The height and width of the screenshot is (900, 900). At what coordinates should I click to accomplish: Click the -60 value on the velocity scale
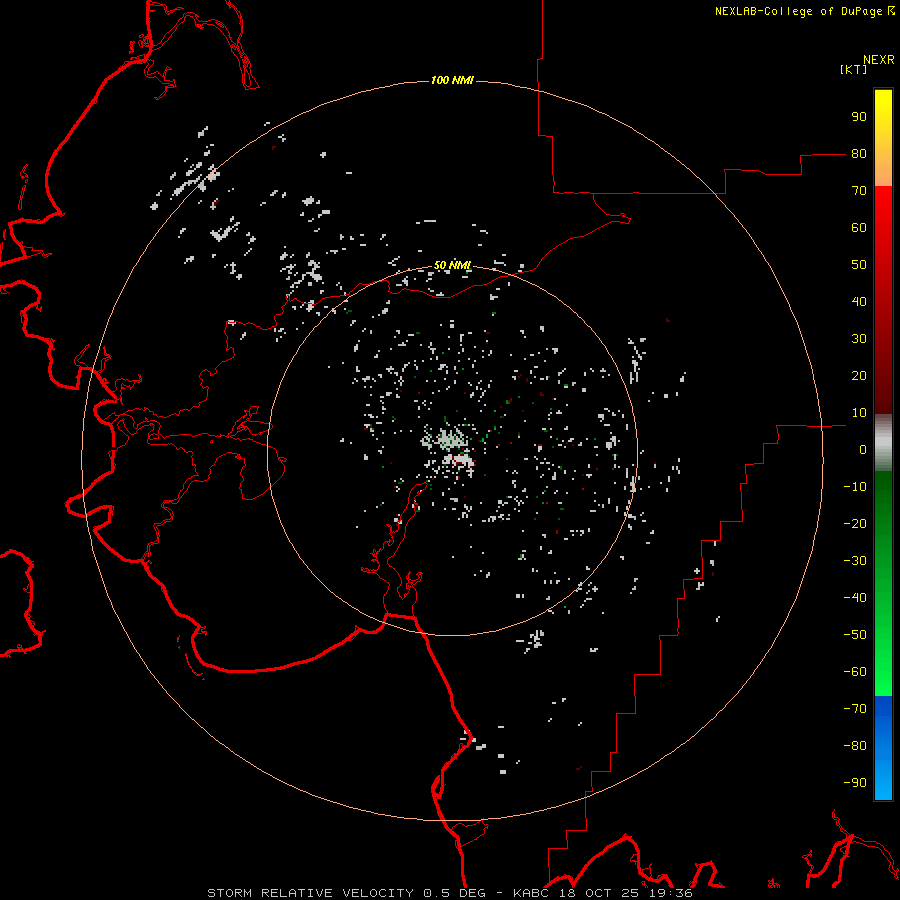pyautogui.click(x=855, y=672)
